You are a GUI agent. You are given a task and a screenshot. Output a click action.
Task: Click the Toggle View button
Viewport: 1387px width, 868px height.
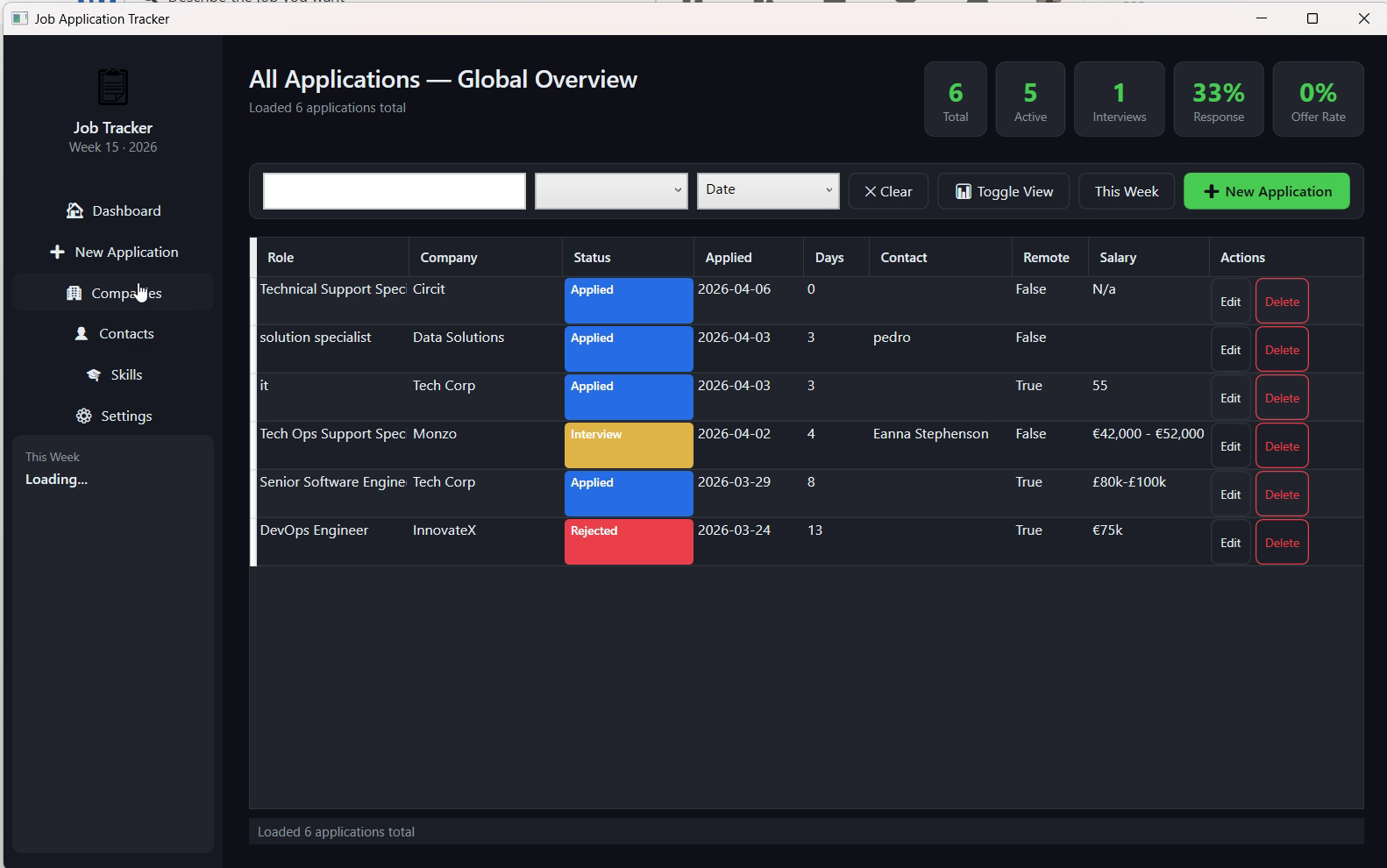click(x=1004, y=191)
